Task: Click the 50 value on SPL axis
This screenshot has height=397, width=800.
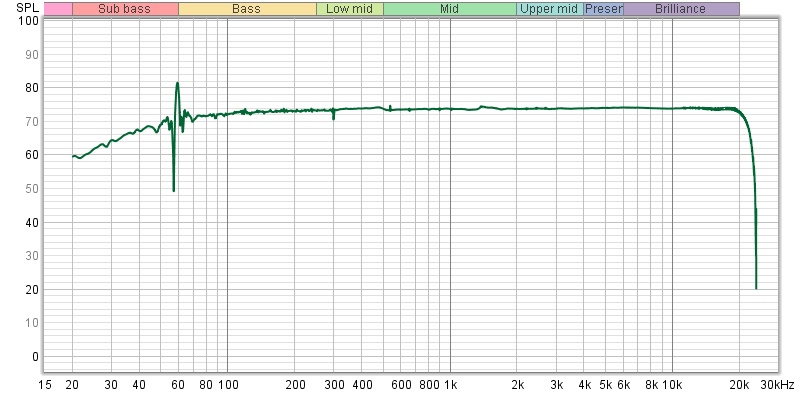Action: [32, 189]
